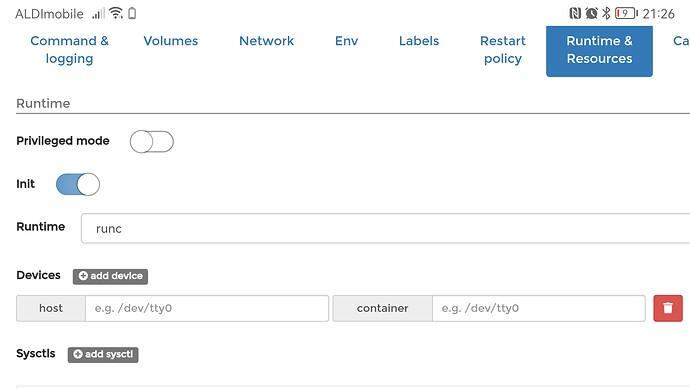This screenshot has height=388, width=690.
Task: Delete the device mapping with trash icon
Action: (668, 308)
